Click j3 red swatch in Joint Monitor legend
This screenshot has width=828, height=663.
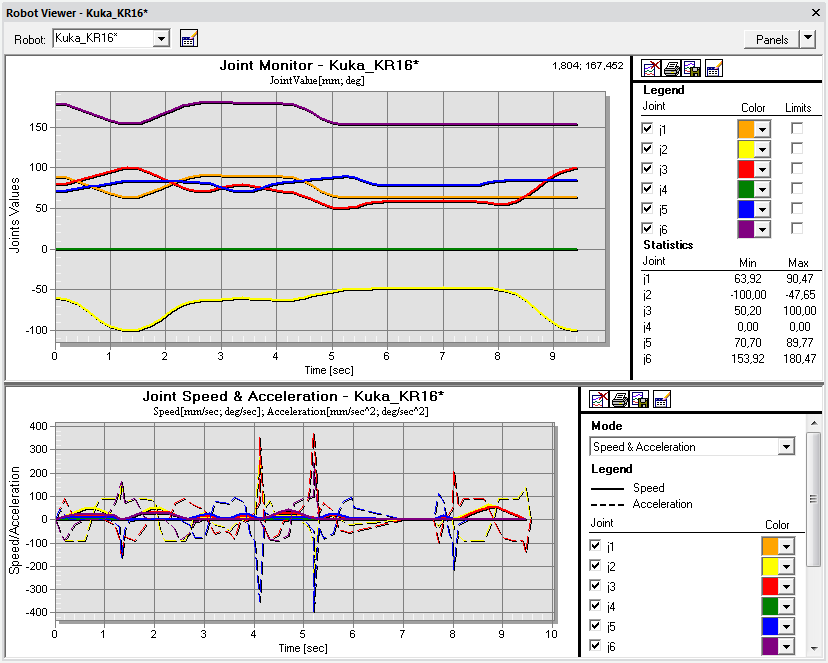746,170
